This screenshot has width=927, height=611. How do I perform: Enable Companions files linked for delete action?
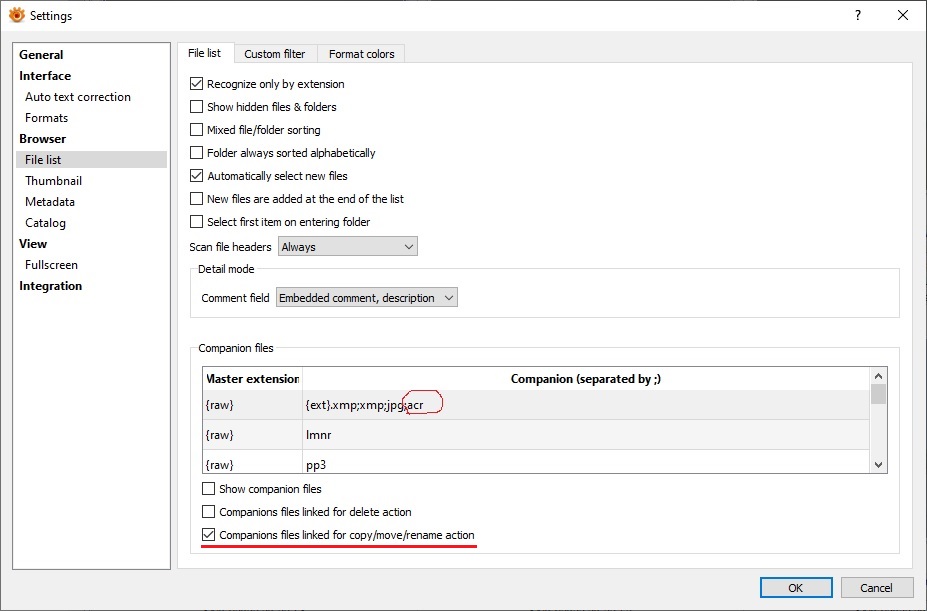[209, 512]
